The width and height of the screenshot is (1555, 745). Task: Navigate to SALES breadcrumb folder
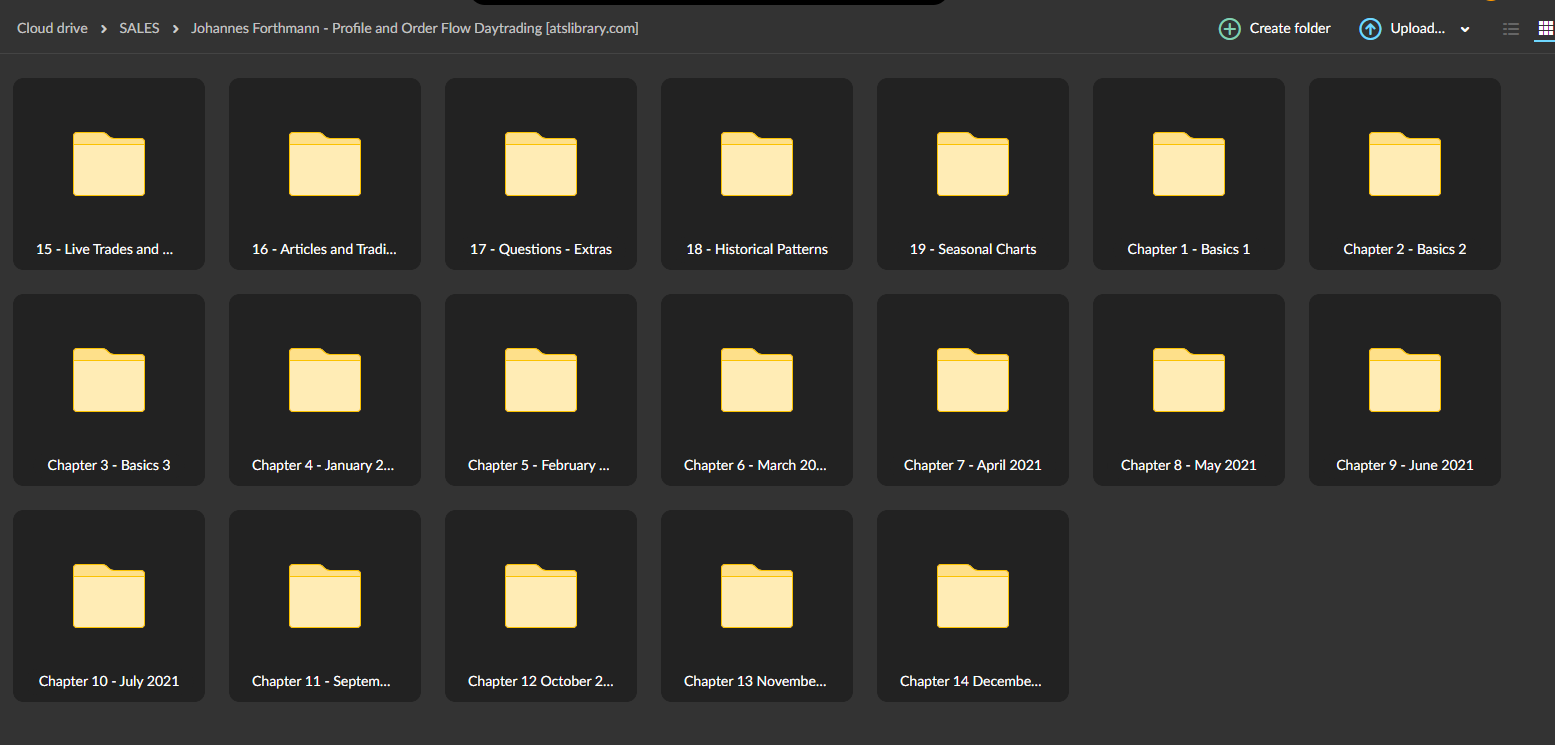click(139, 28)
